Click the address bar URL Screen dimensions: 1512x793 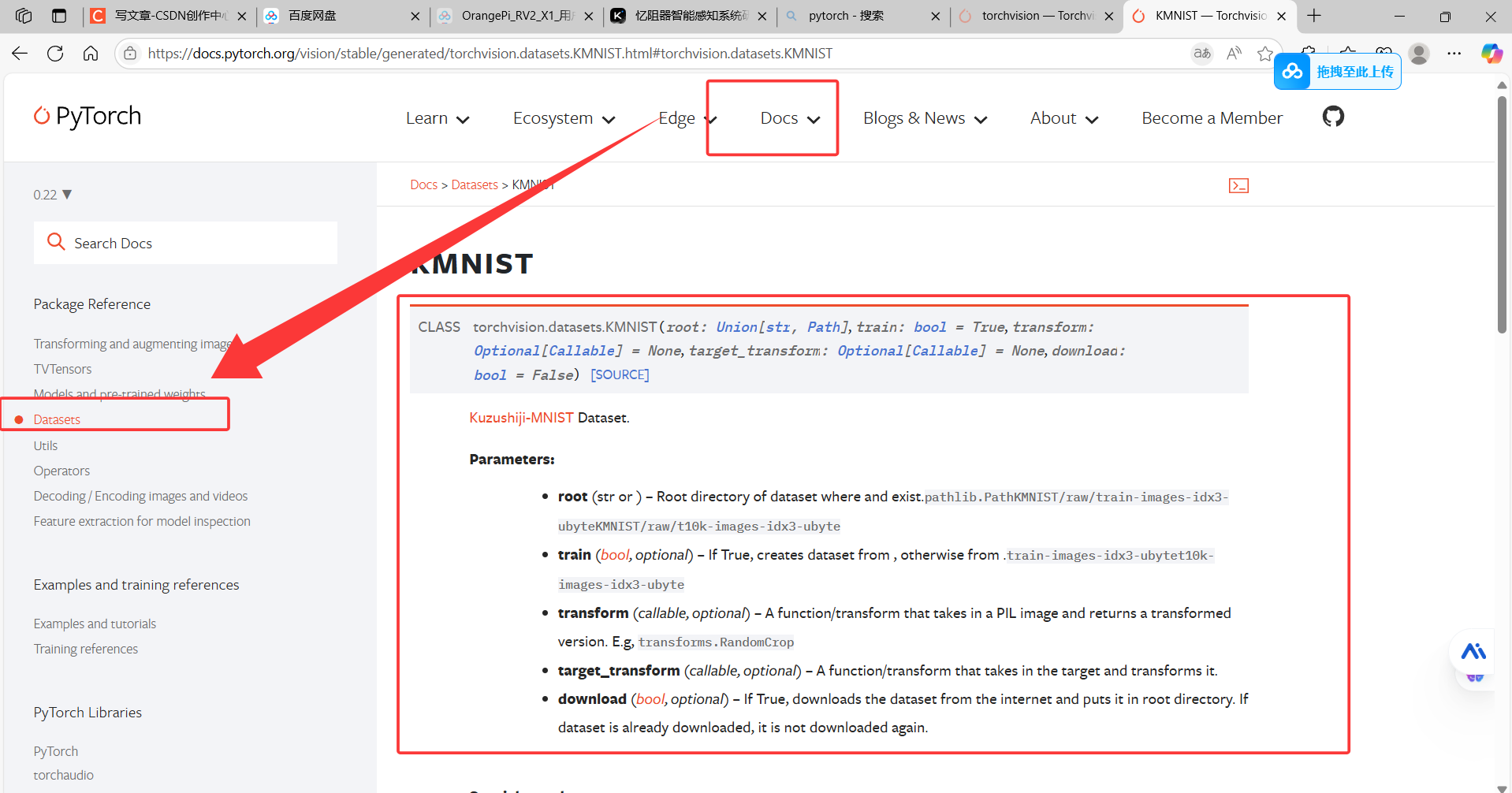[490, 54]
